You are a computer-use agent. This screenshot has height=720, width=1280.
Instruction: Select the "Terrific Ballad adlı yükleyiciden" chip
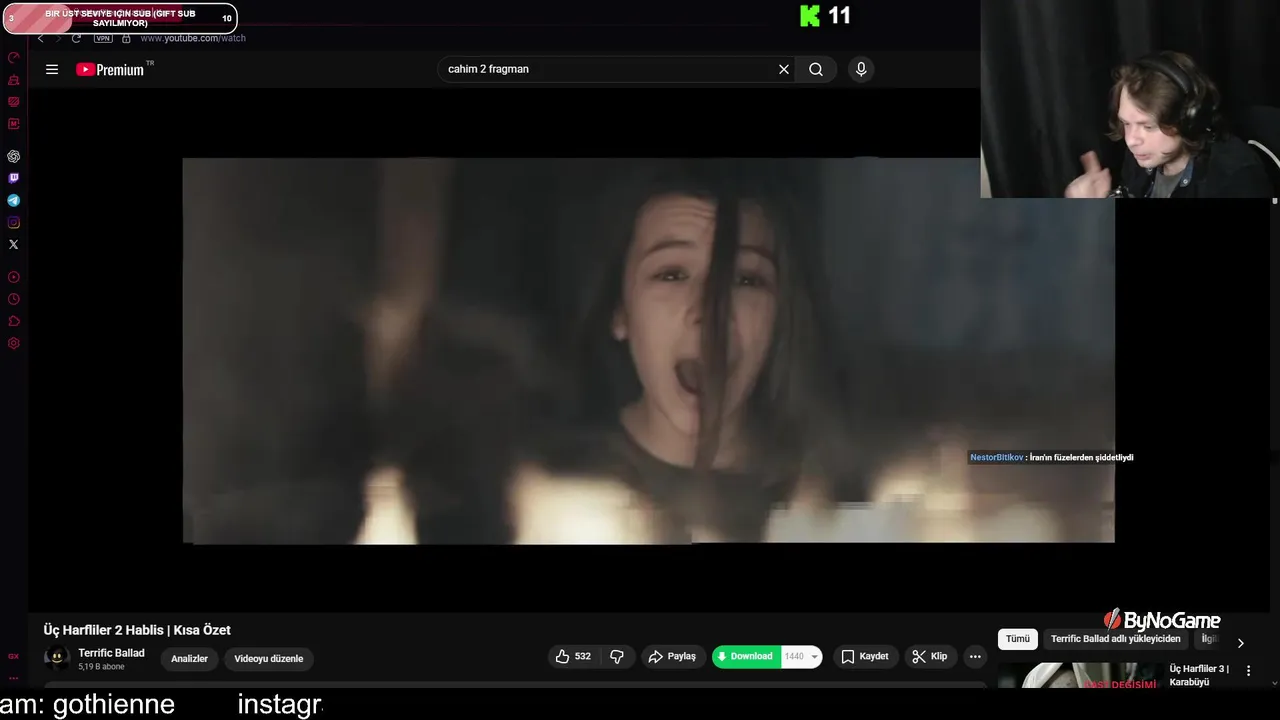click(x=1116, y=639)
